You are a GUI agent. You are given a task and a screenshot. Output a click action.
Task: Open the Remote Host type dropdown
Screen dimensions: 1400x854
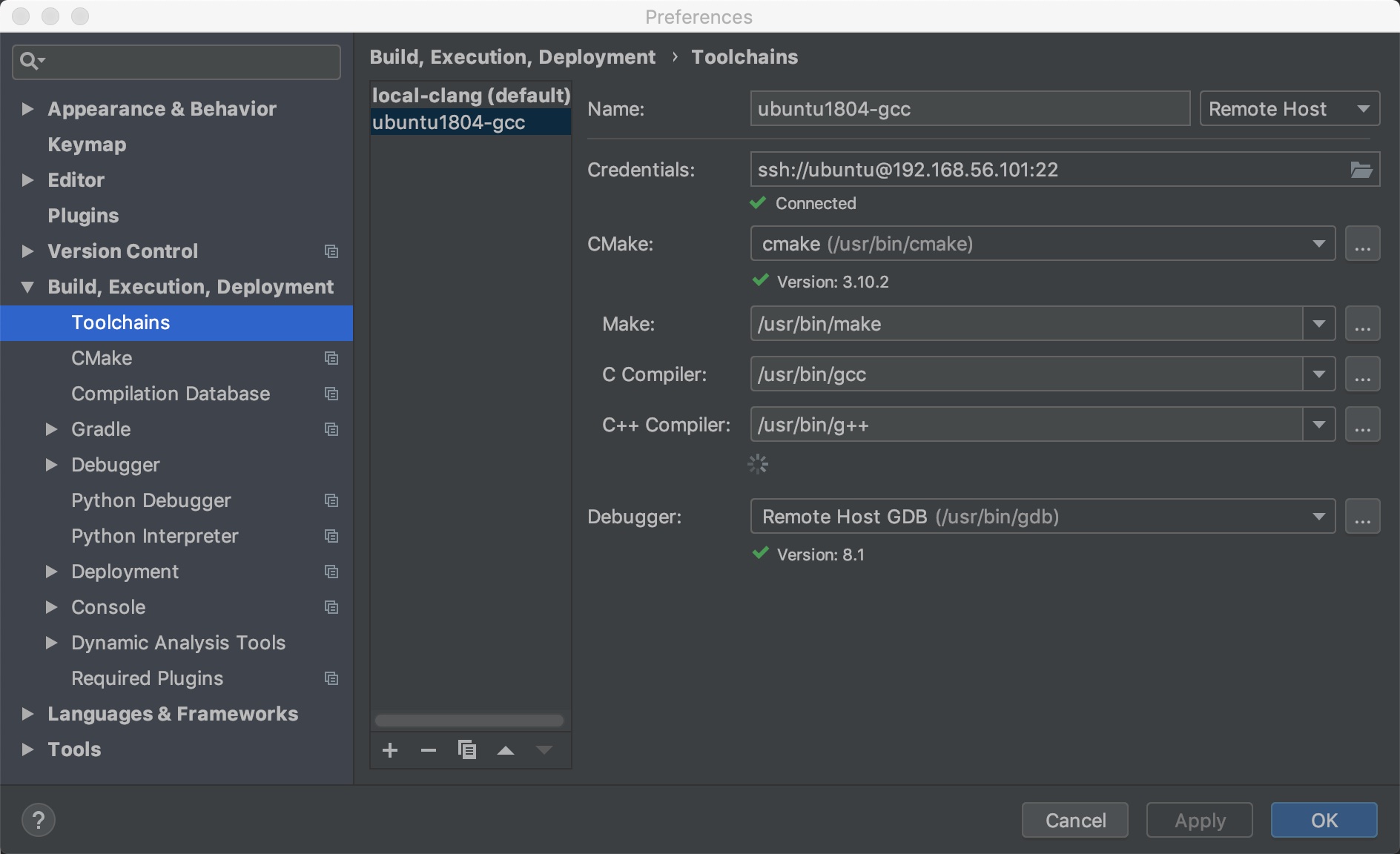tap(1289, 109)
